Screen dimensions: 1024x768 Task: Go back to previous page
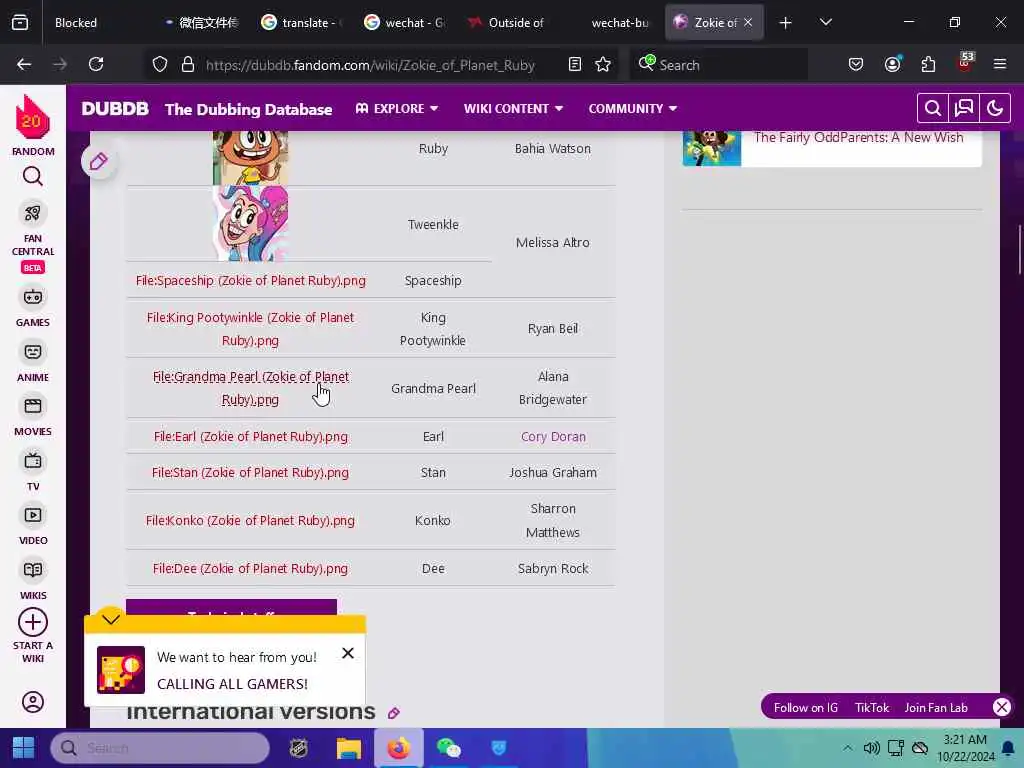[x=24, y=64]
